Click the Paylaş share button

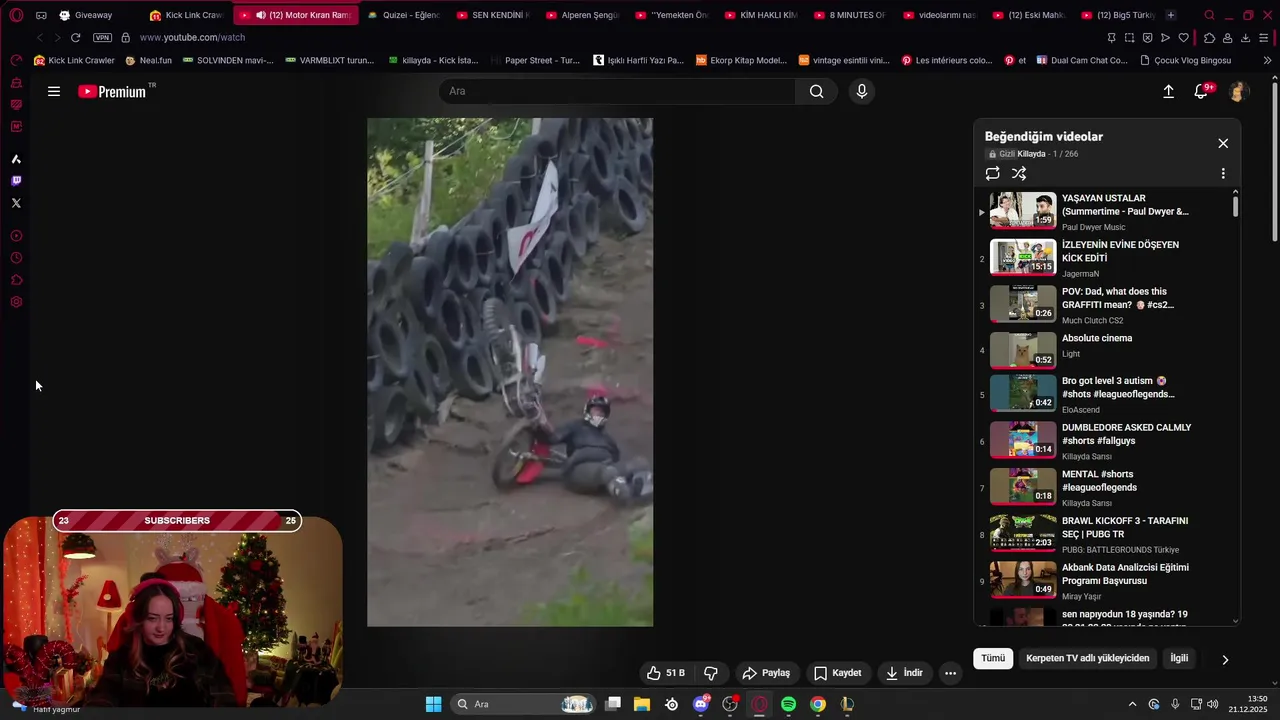tap(766, 673)
